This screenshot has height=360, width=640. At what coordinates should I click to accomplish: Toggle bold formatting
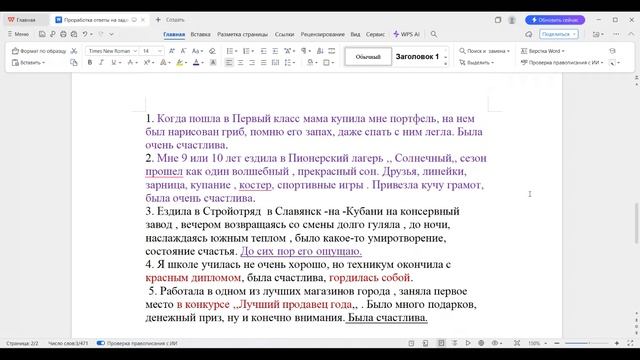pyautogui.click(x=90, y=62)
